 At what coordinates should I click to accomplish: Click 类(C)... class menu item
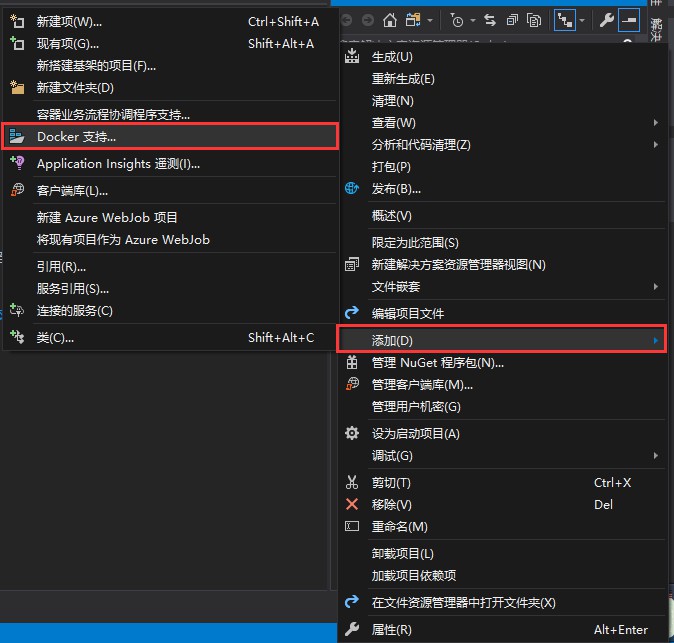pos(170,338)
